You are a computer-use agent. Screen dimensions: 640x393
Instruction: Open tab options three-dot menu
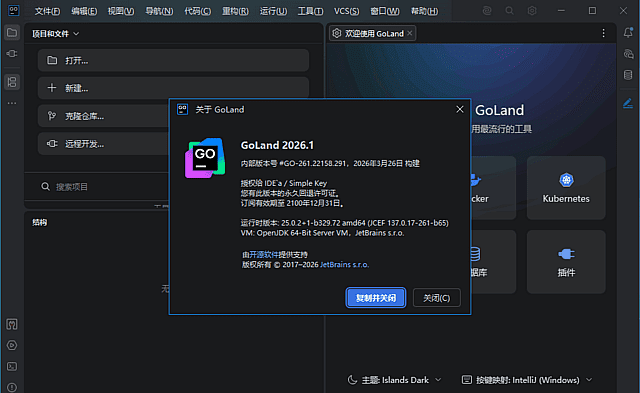click(603, 33)
